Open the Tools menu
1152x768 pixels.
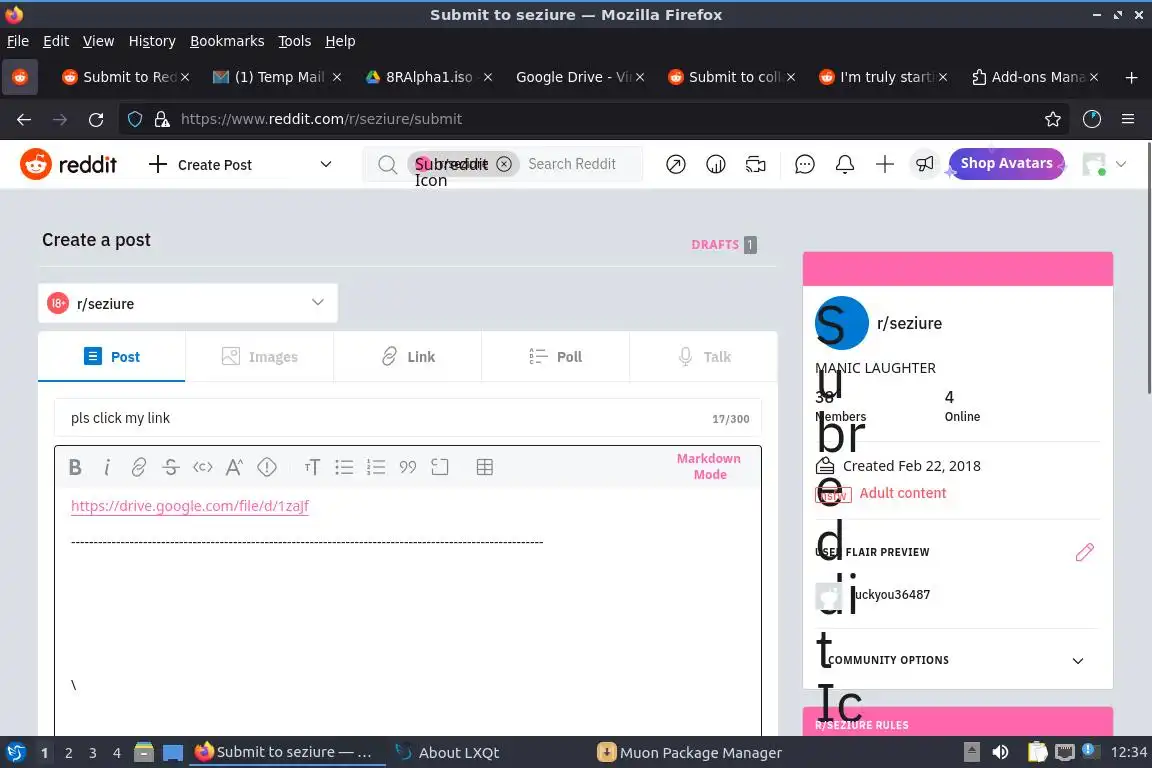[295, 41]
